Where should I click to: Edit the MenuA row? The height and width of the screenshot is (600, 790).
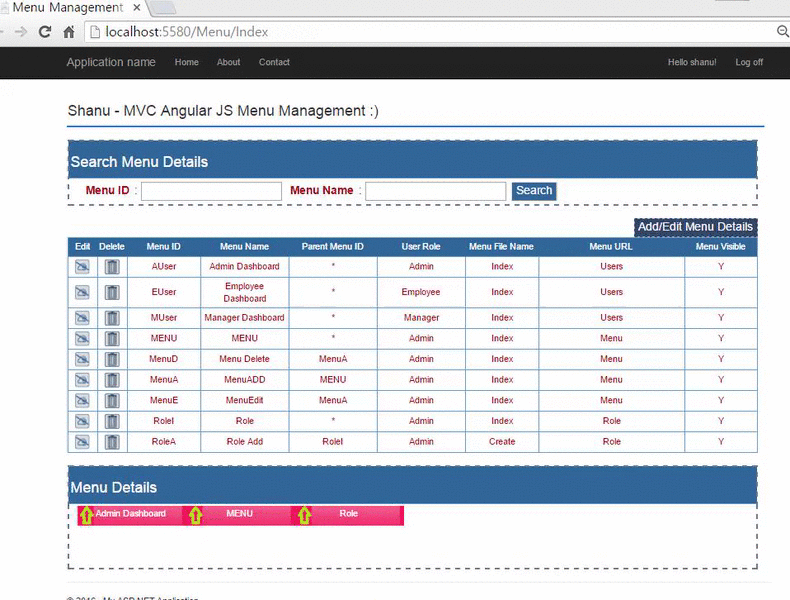tap(82, 380)
